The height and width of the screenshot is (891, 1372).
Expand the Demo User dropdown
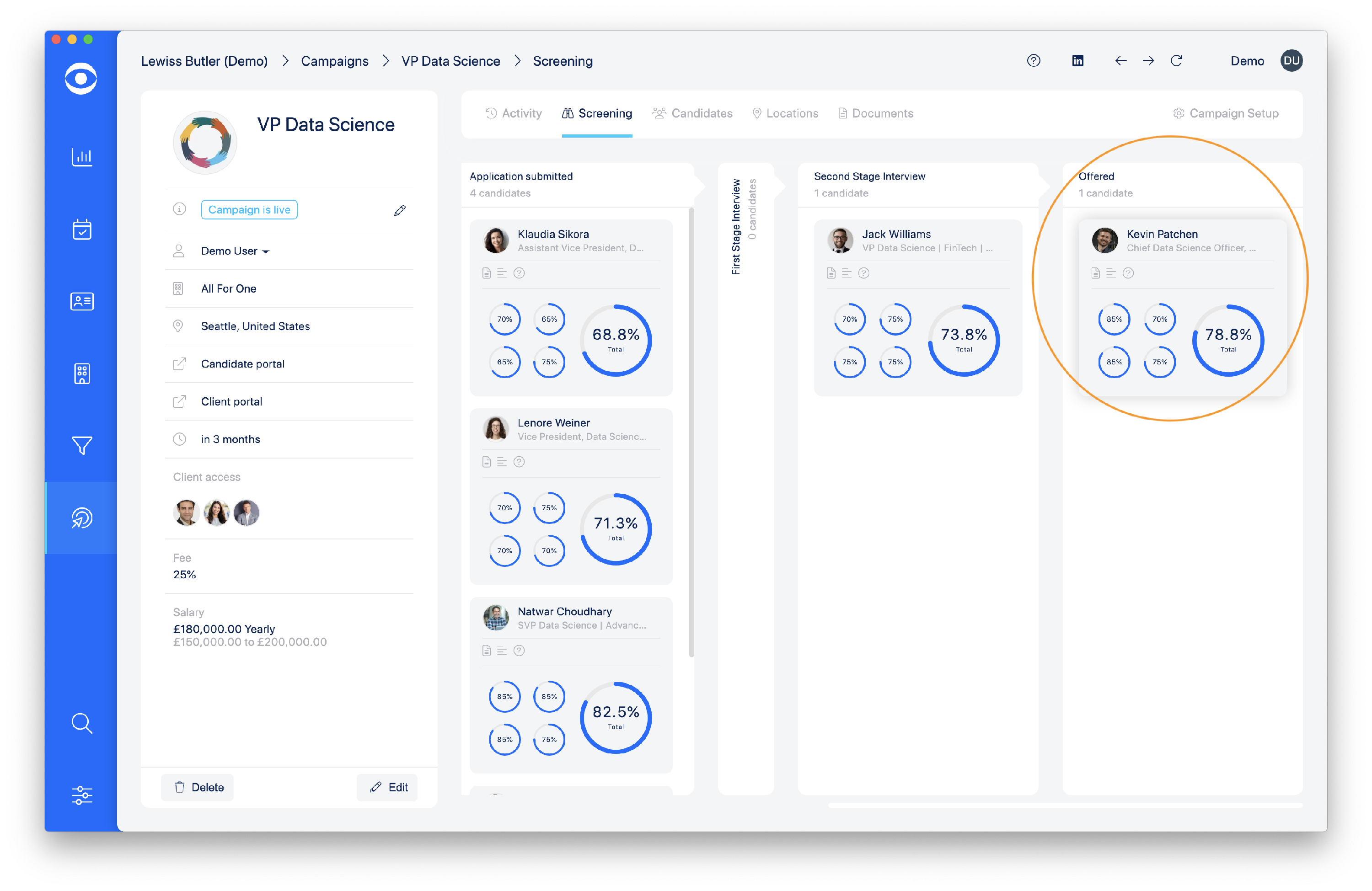point(235,251)
